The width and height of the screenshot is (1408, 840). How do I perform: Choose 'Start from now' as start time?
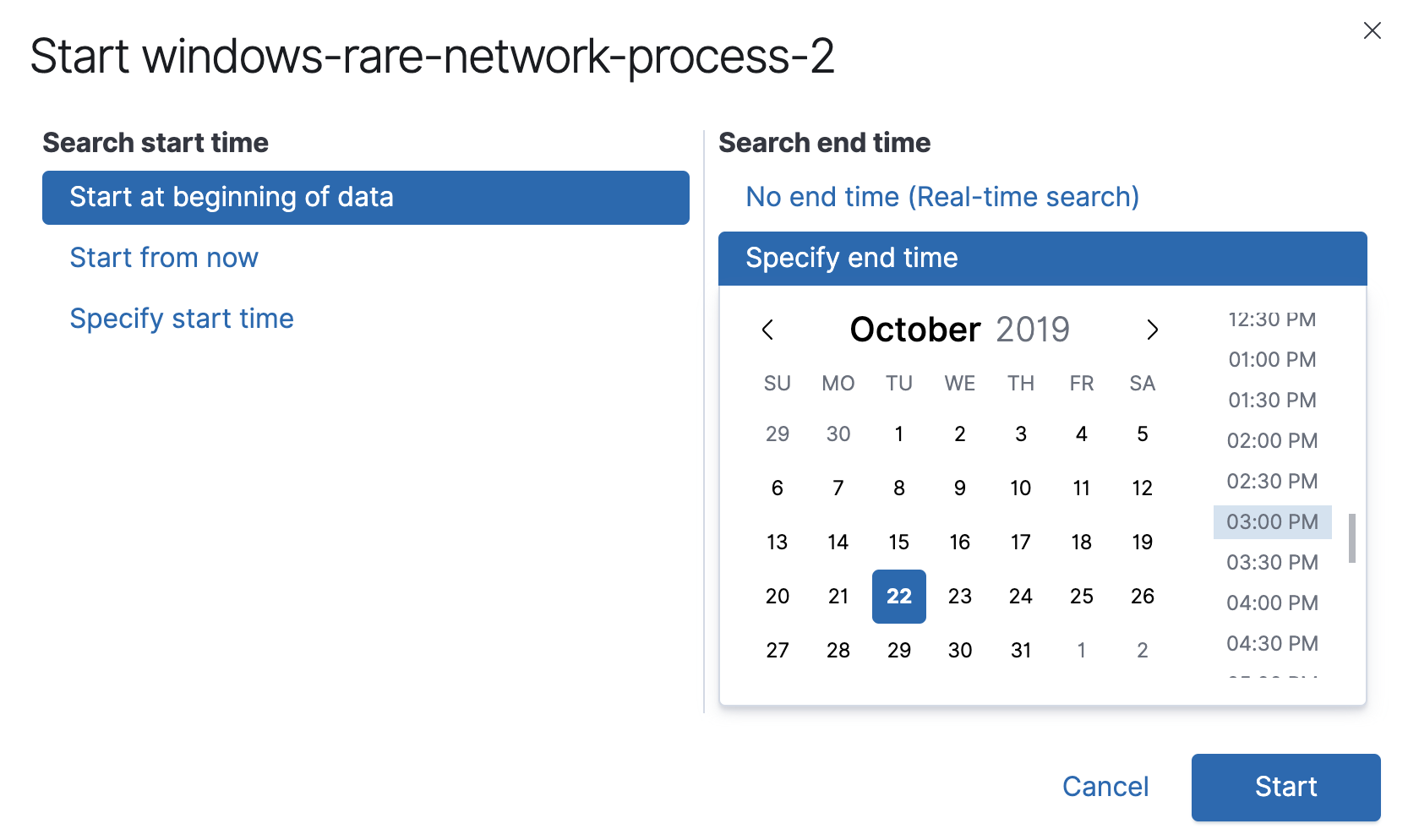(164, 257)
